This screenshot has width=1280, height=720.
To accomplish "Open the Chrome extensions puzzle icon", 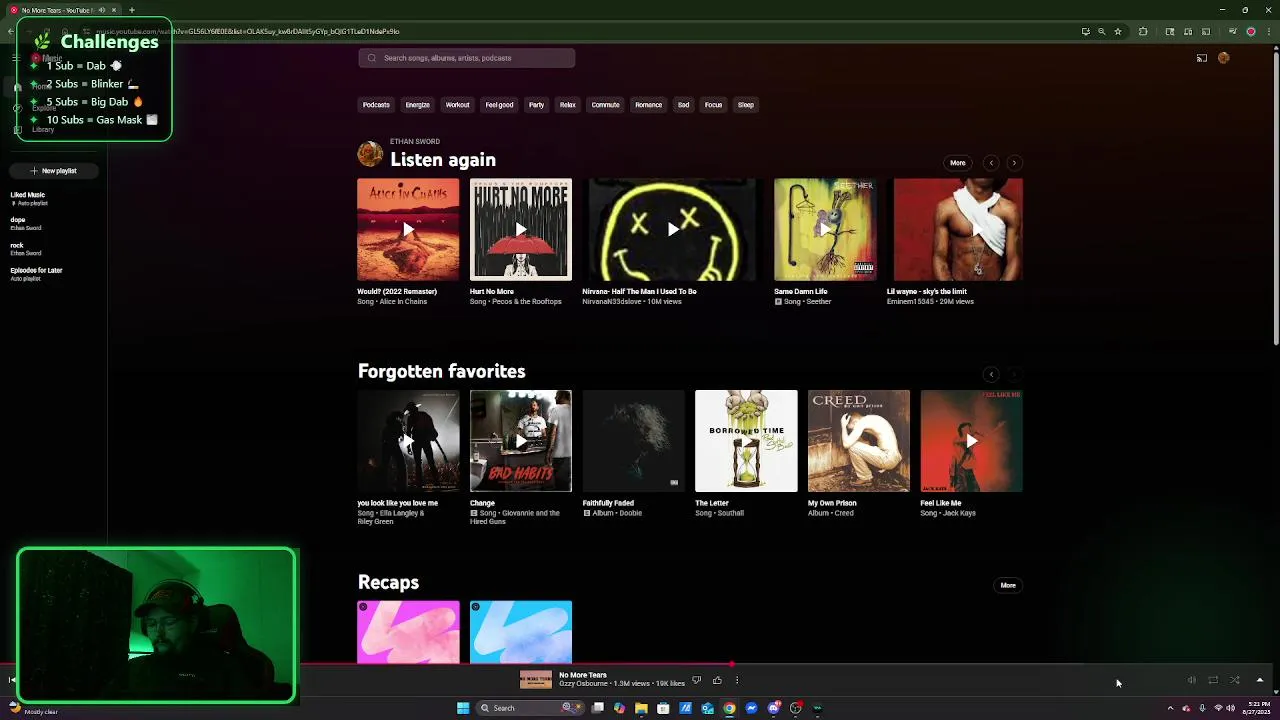I will tap(1143, 31).
